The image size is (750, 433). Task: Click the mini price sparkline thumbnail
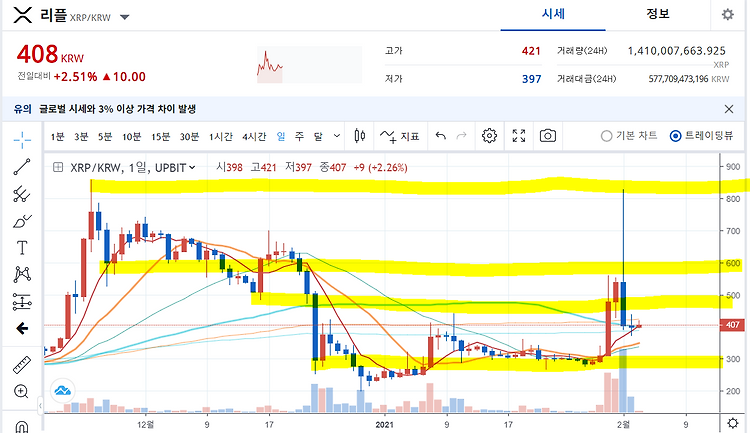tap(309, 65)
